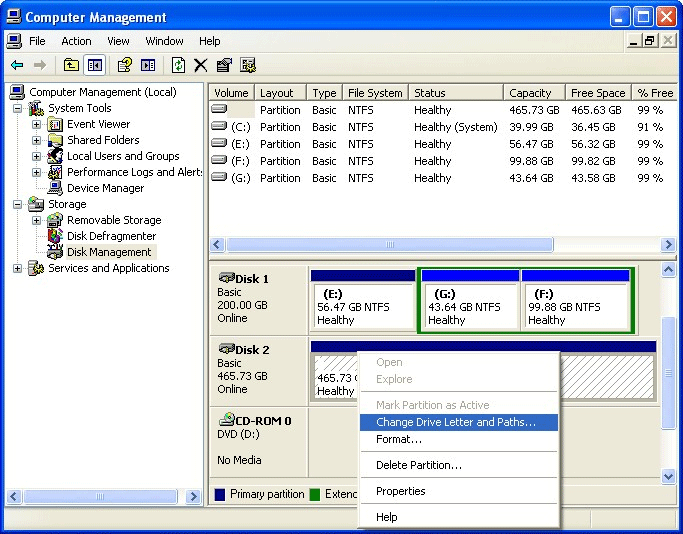This screenshot has height=534, width=683.
Task: Choose Delete Partition from context menu
Action: [459, 465]
